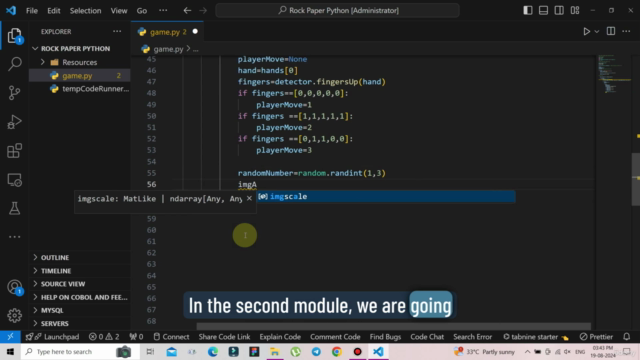Accept the imgscale autocomplete suggestion
The width and height of the screenshot is (640, 360).
(386, 196)
